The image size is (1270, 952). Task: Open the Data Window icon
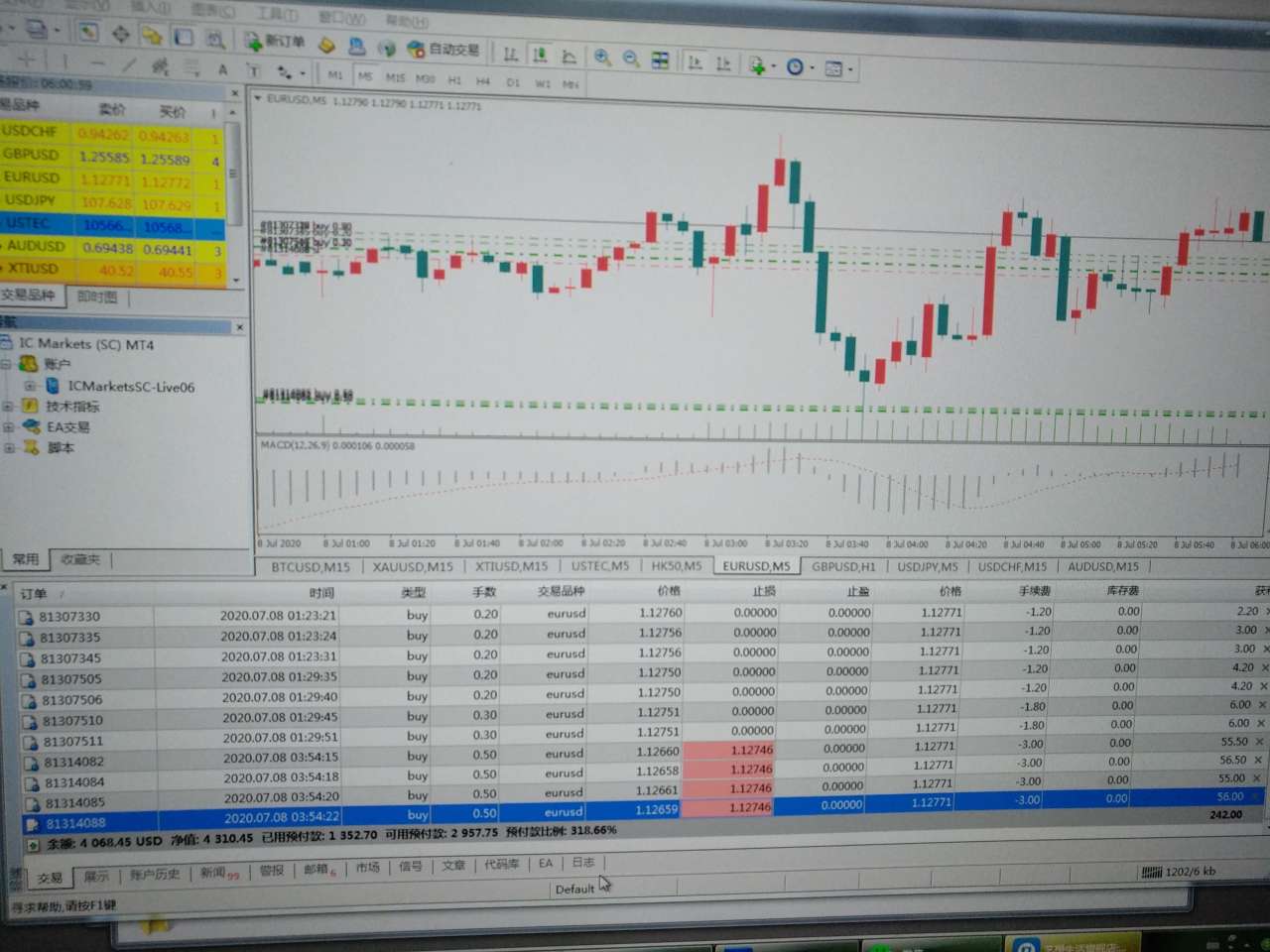[x=120, y=34]
